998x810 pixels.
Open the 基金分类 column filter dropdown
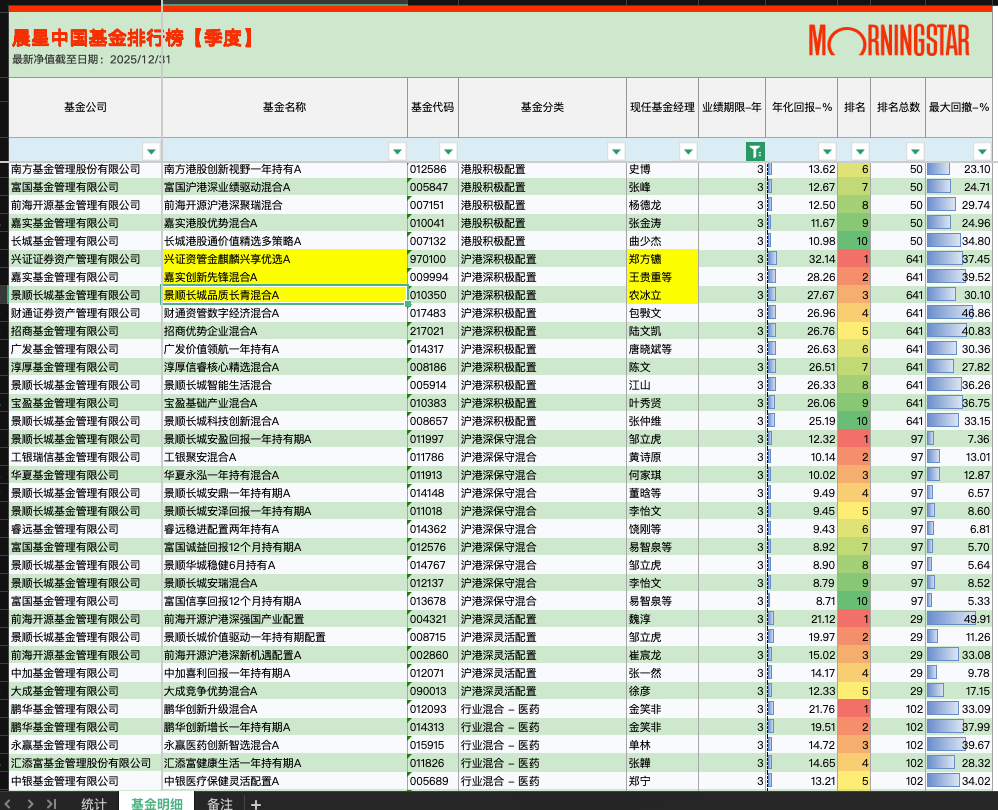coord(615,151)
